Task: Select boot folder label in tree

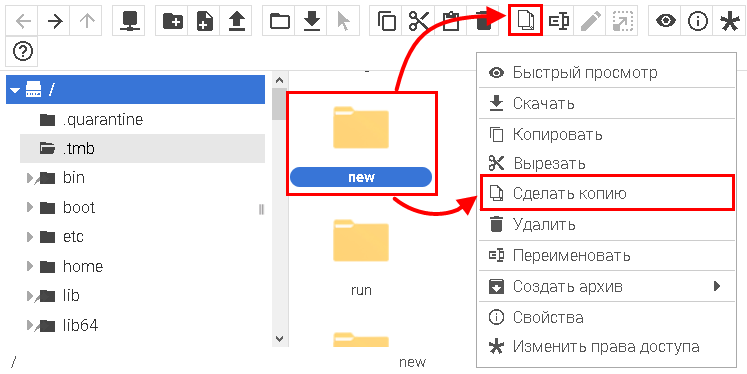Action: [79, 208]
